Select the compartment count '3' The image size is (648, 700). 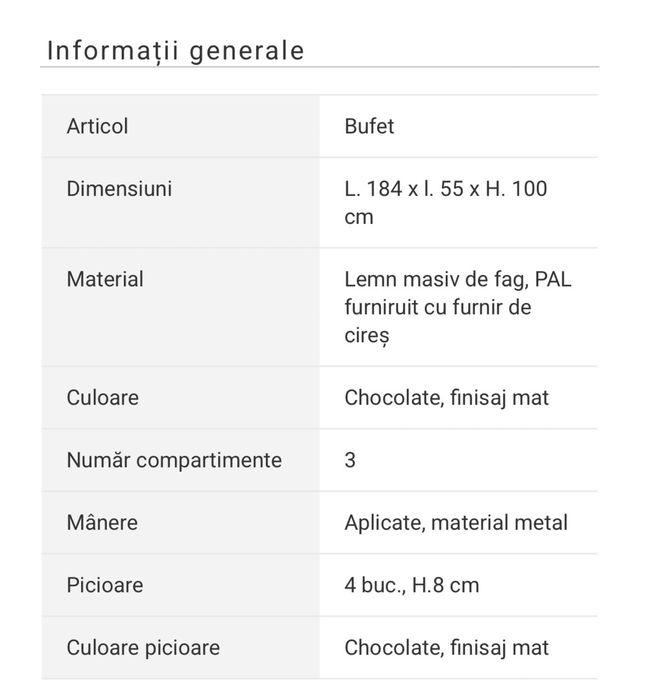[350, 460]
